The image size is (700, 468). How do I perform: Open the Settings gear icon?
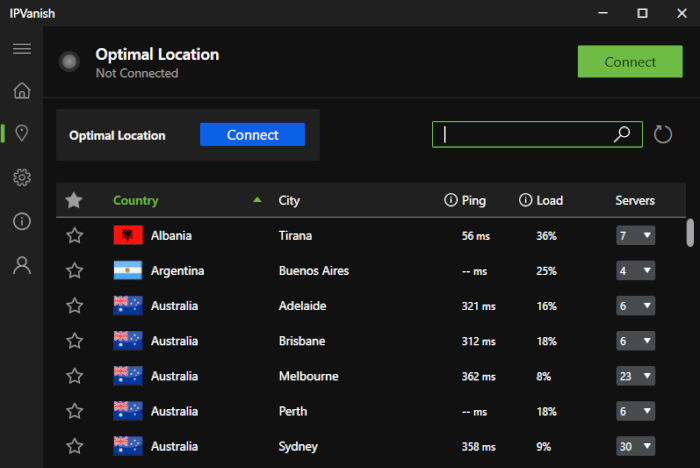coord(22,177)
